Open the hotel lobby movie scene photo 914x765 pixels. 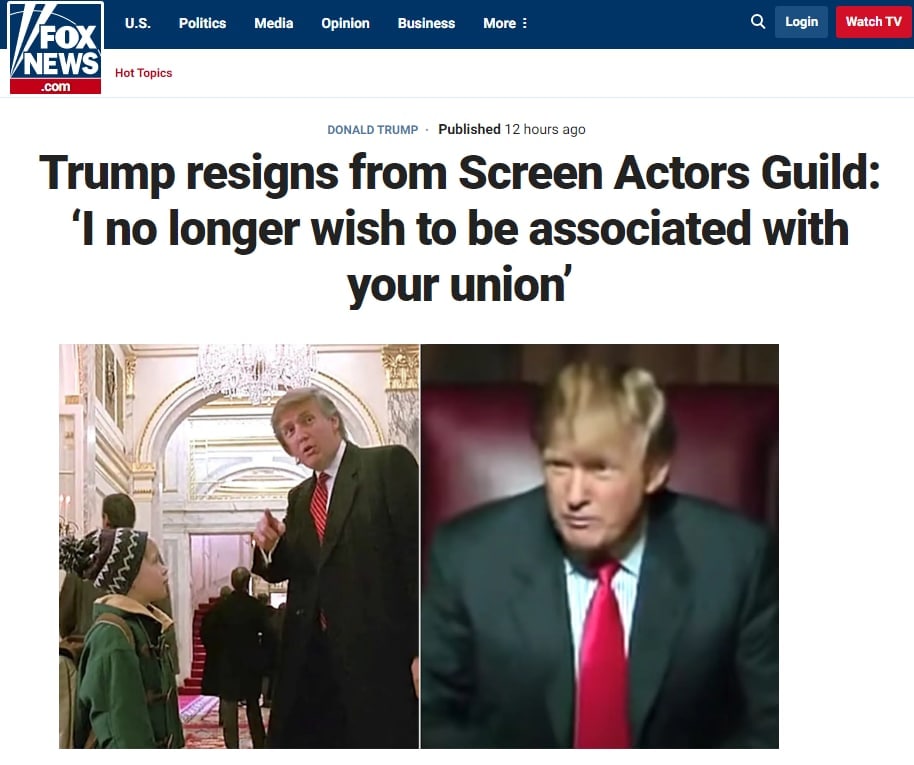click(239, 546)
